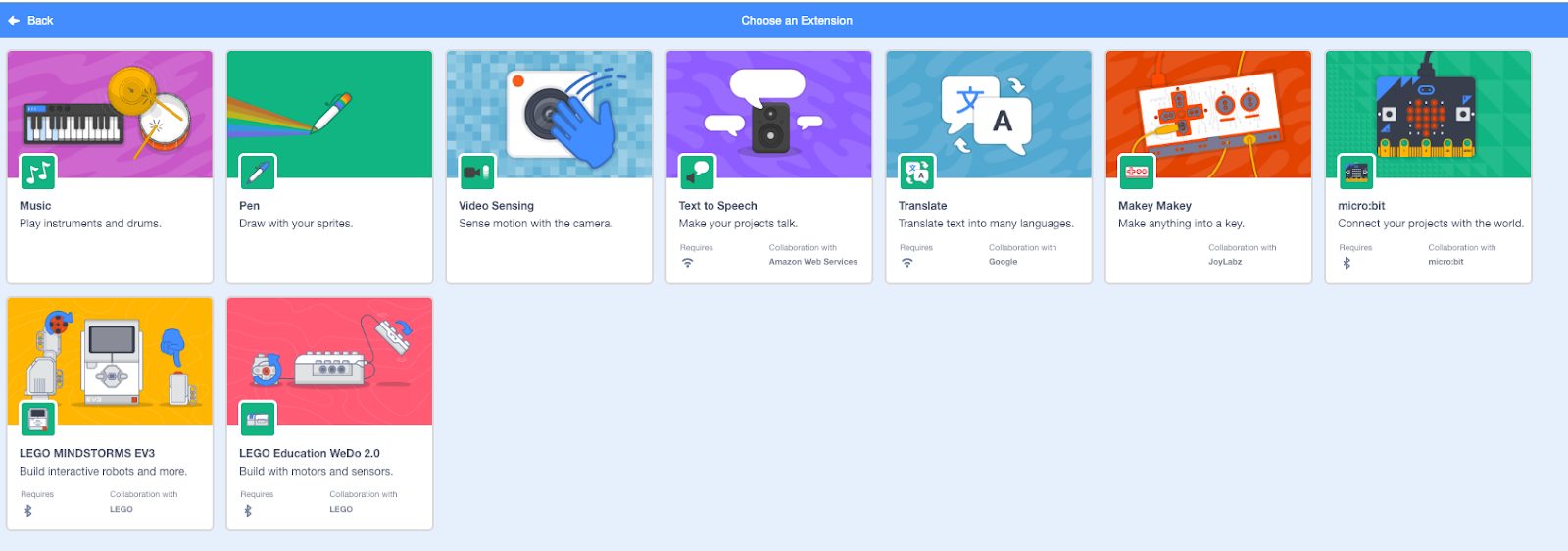This screenshot has height=551, width=1568.
Task: Select the Music extension title
Action: (x=35, y=206)
